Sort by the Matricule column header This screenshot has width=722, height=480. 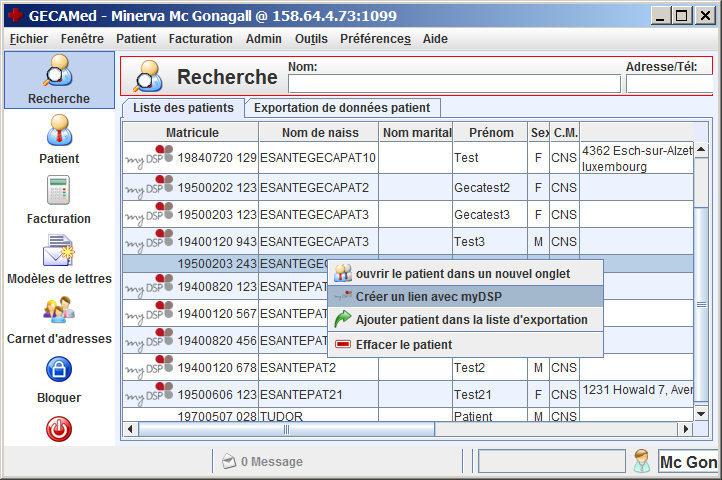click(192, 132)
